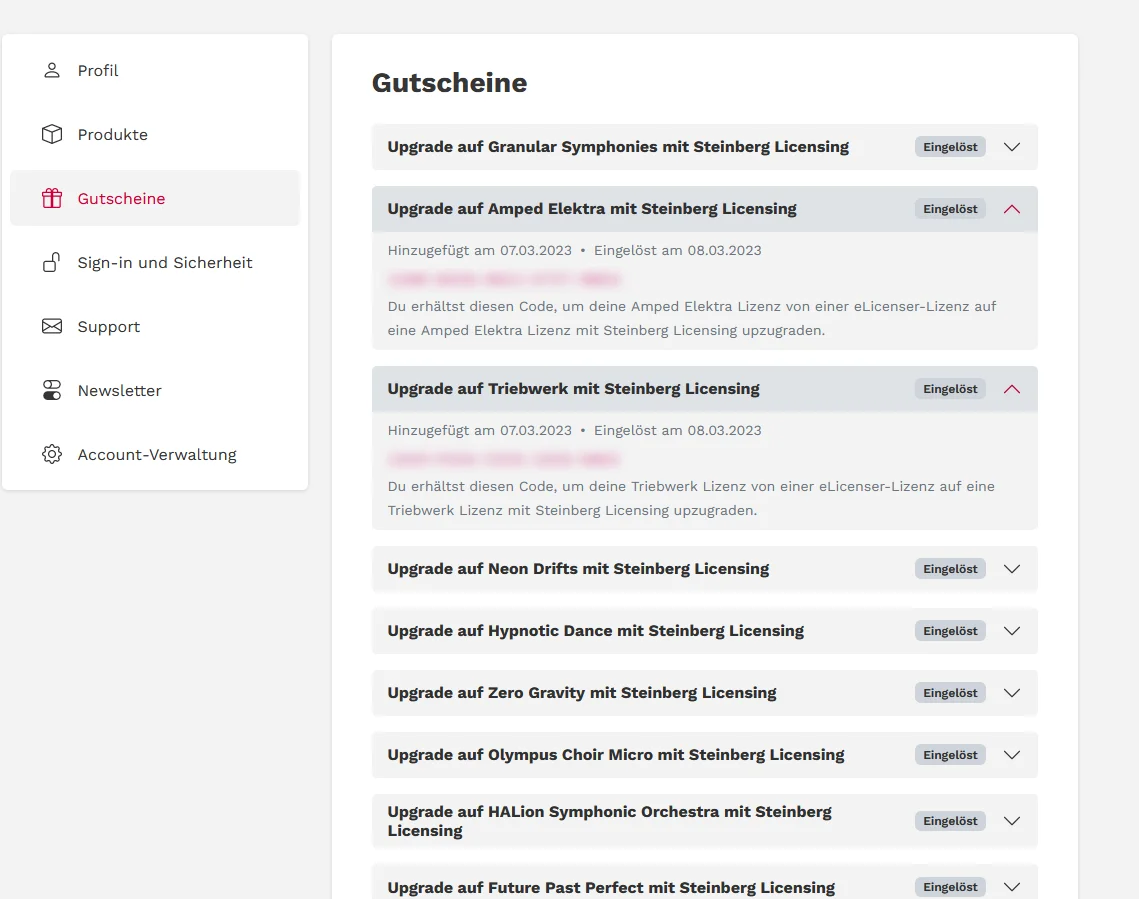Expand the Granular Symphonies voucher chevron
Screen dimensions: 1139x899
(1012, 147)
